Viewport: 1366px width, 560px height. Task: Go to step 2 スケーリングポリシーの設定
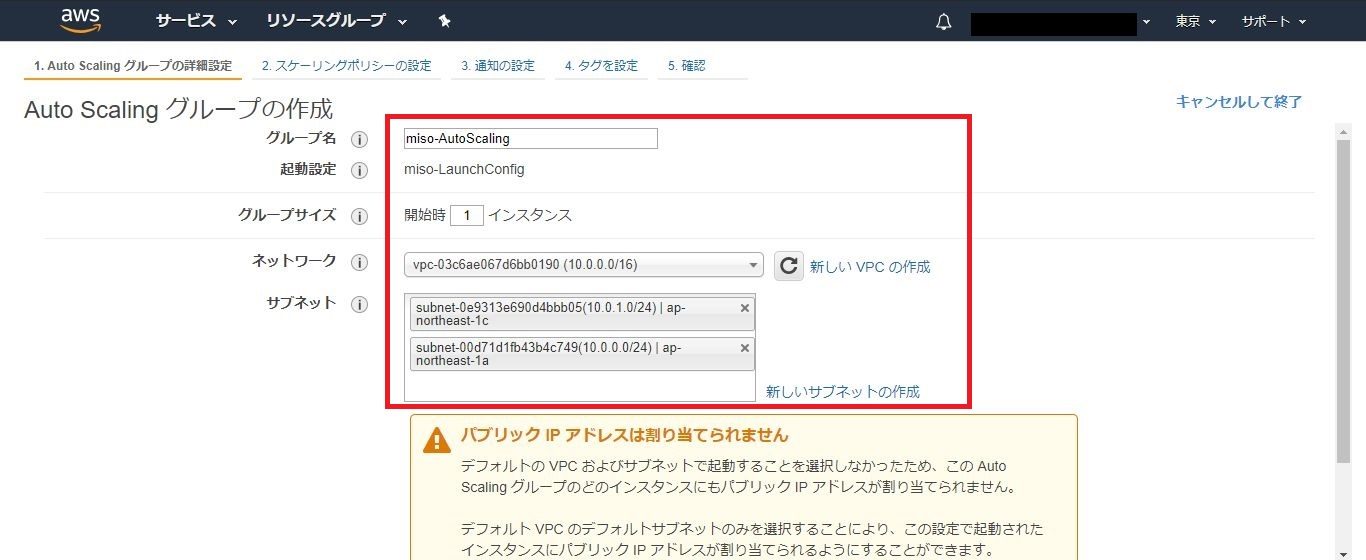point(346,66)
